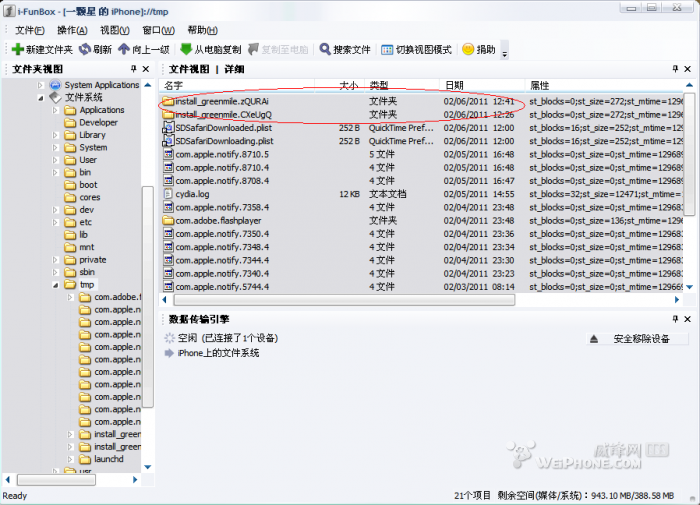Click folder tree scroll down arrow
Image resolution: width=700 pixels, height=505 pixels.
tap(148, 467)
